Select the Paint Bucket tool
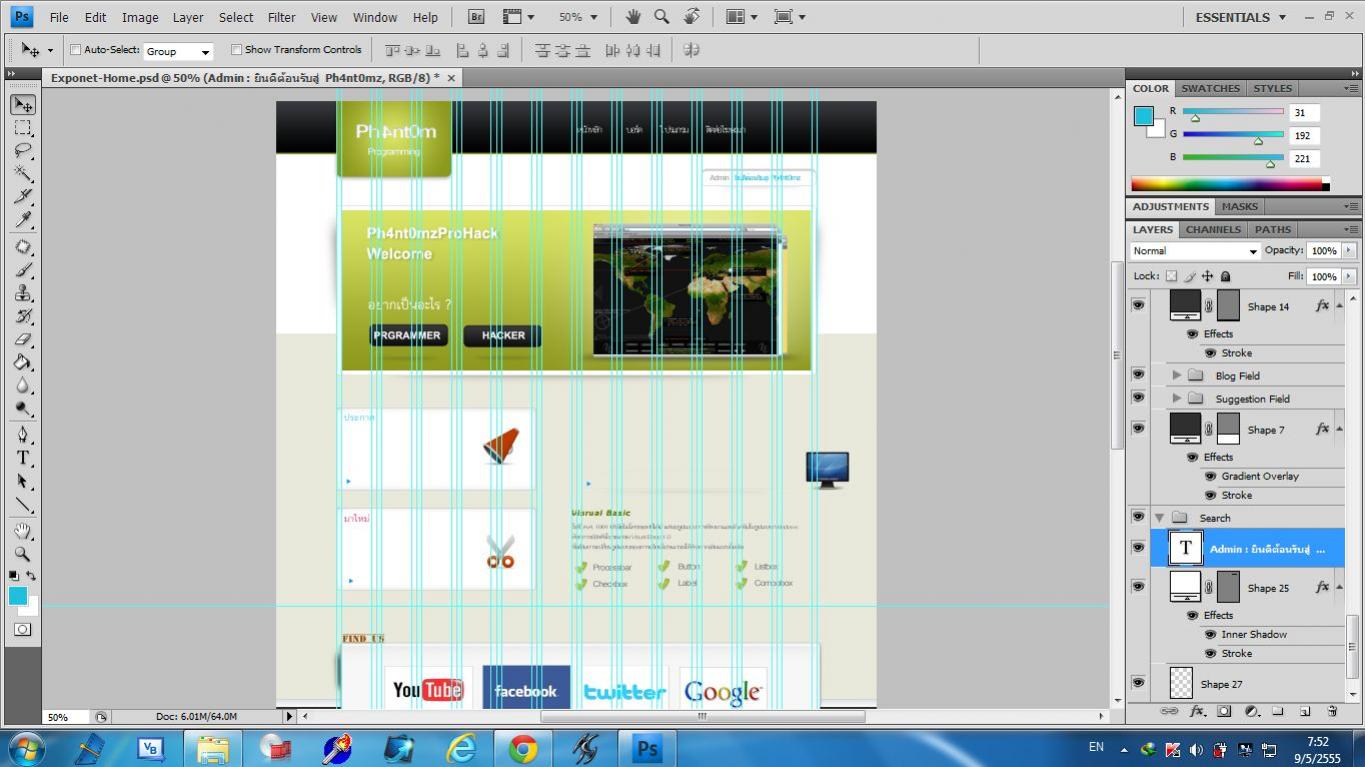The image size is (1365, 767). click(22, 362)
